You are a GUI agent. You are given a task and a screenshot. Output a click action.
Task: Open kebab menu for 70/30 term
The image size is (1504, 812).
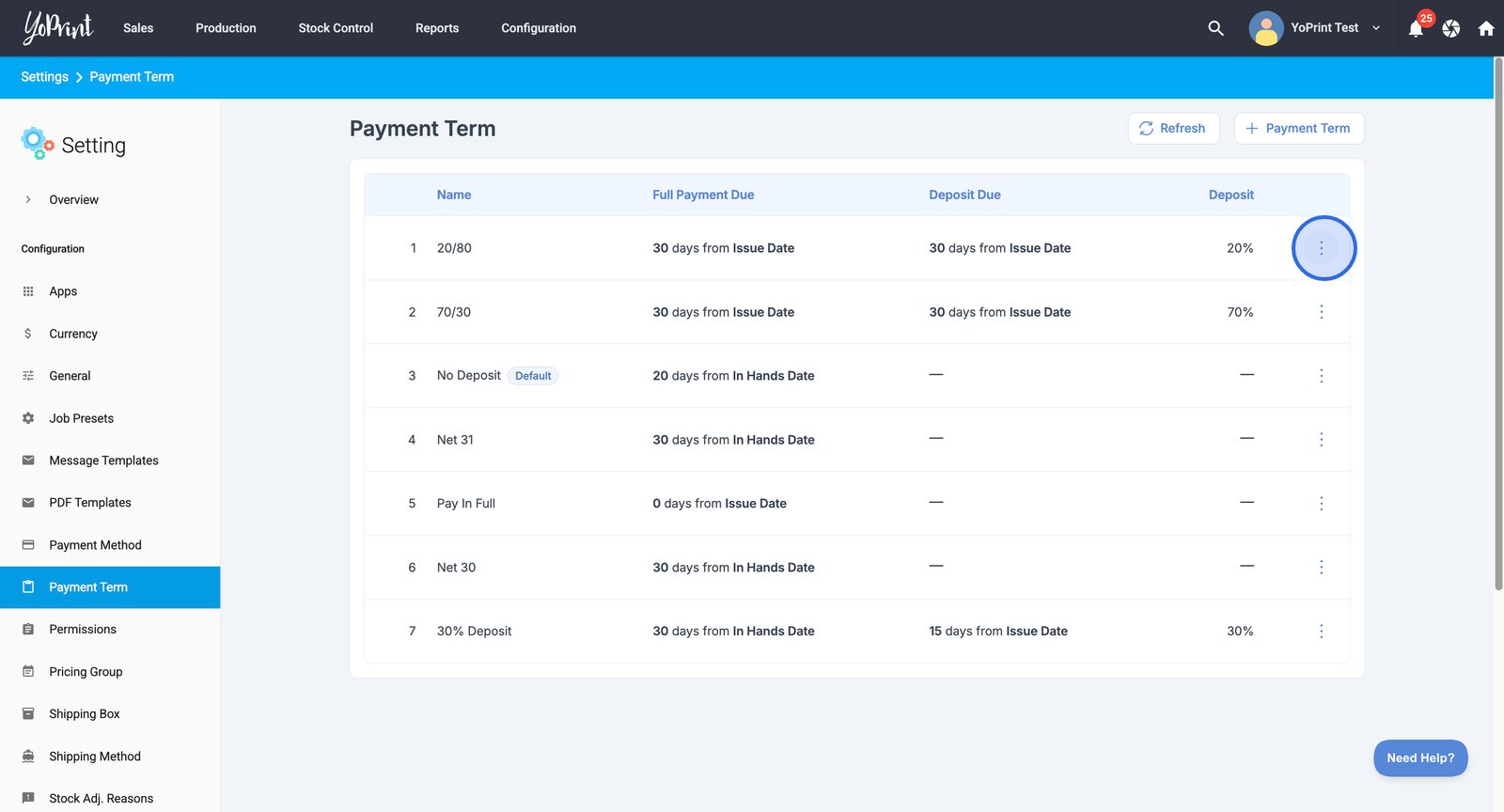(x=1321, y=312)
